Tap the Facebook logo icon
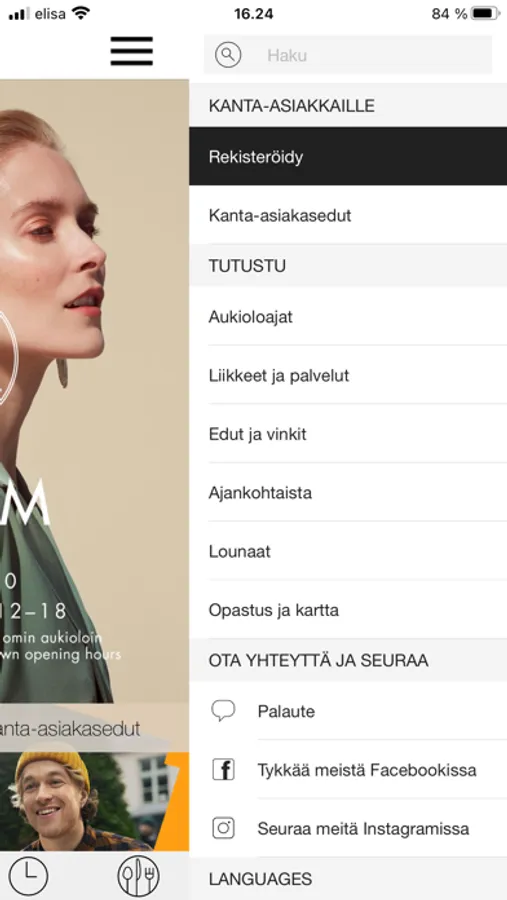The image size is (507, 900). pos(223,770)
